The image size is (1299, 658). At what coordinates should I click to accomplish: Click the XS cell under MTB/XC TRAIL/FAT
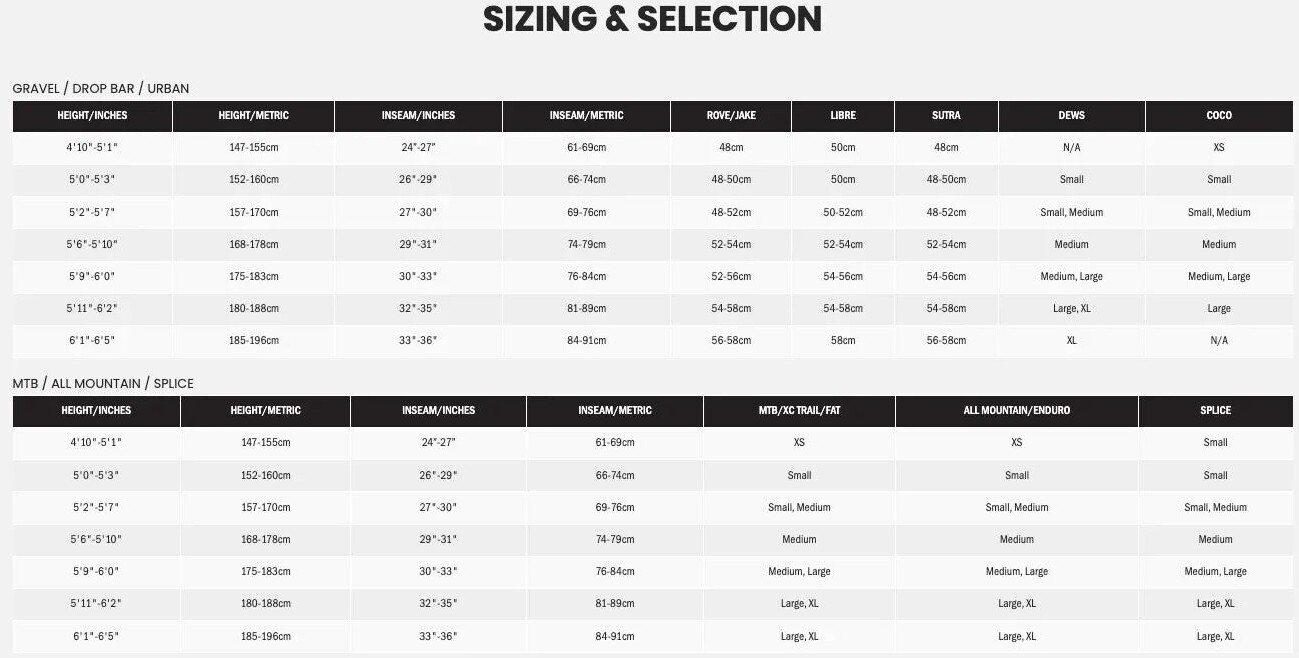coord(799,443)
